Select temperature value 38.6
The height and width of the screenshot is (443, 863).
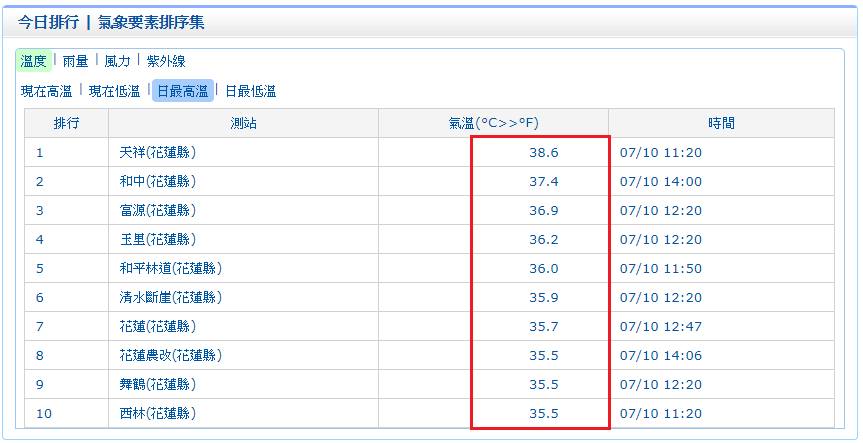pyautogui.click(x=544, y=152)
